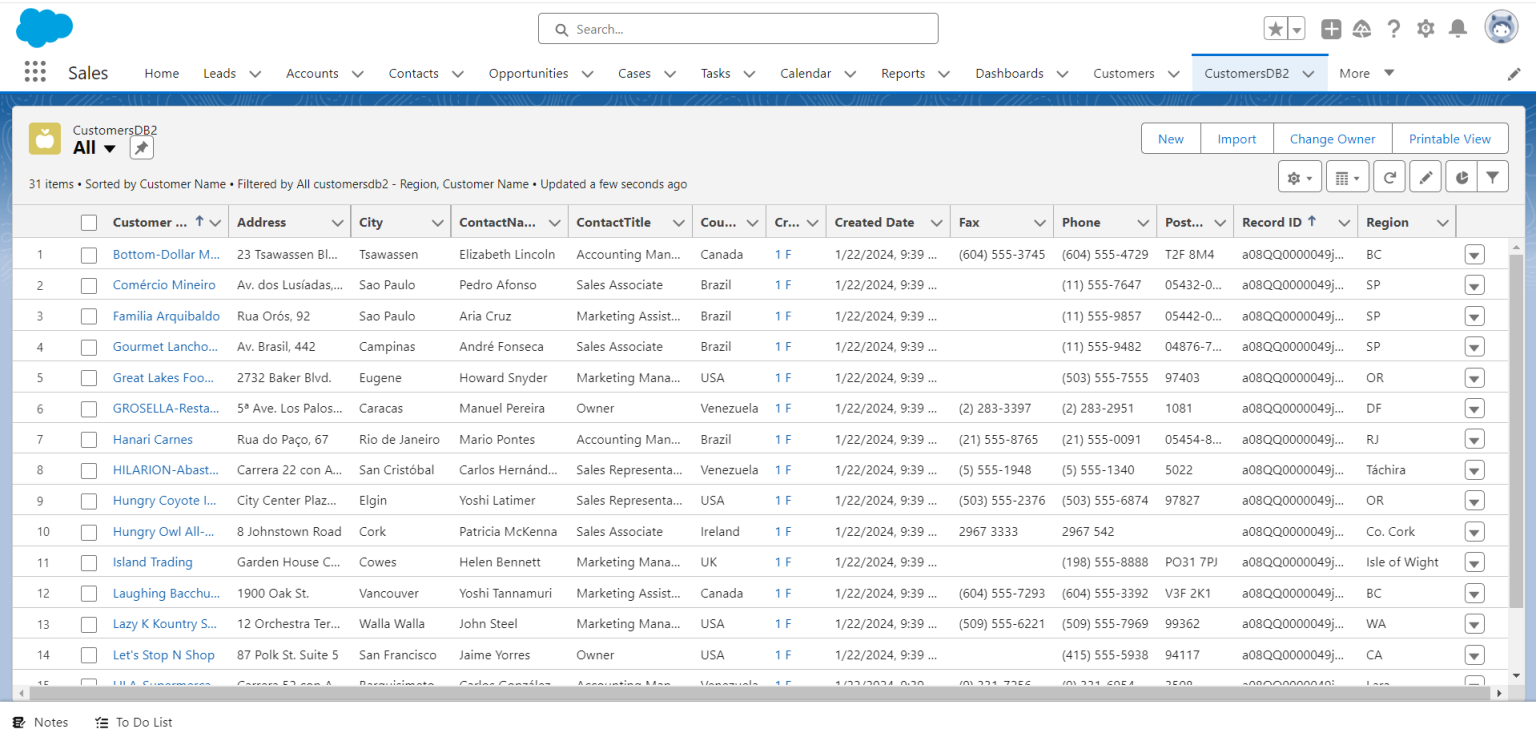This screenshot has width=1536, height=733.
Task: Select all rows with the header checkbox
Action: (88, 221)
